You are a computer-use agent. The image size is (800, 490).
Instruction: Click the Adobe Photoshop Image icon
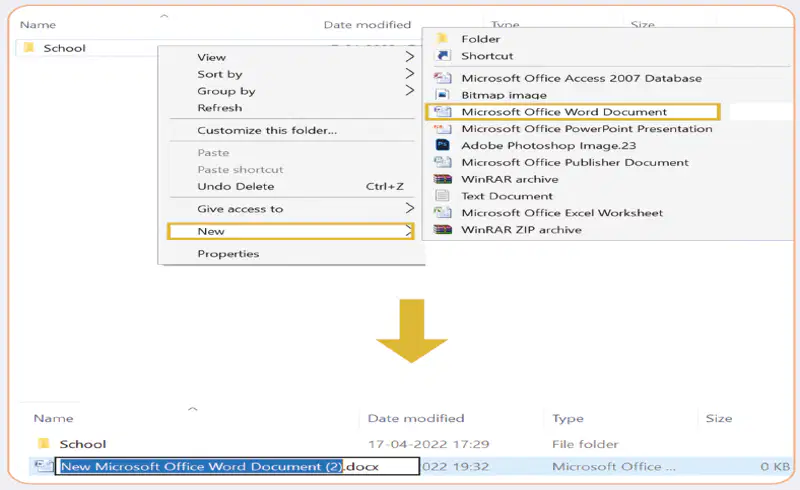[442, 145]
